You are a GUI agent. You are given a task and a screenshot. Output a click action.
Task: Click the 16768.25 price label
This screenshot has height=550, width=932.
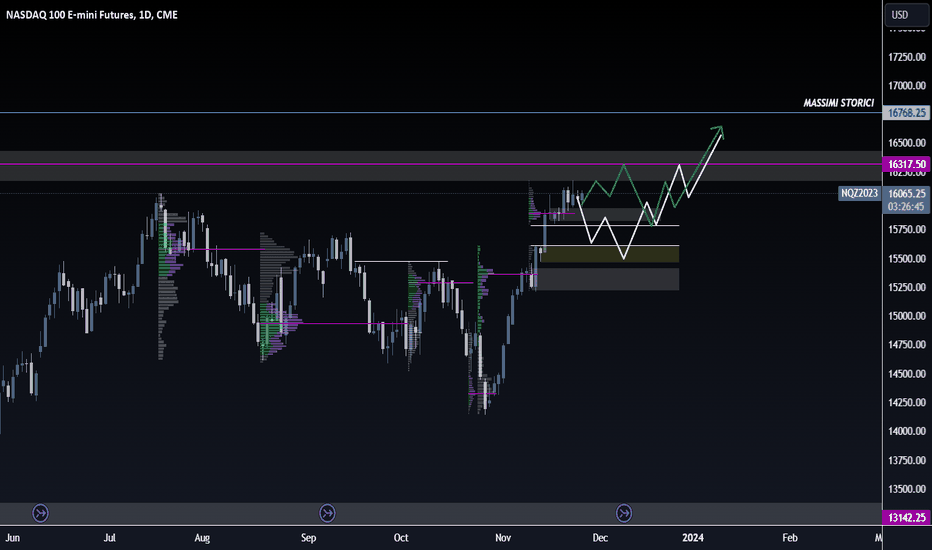906,112
